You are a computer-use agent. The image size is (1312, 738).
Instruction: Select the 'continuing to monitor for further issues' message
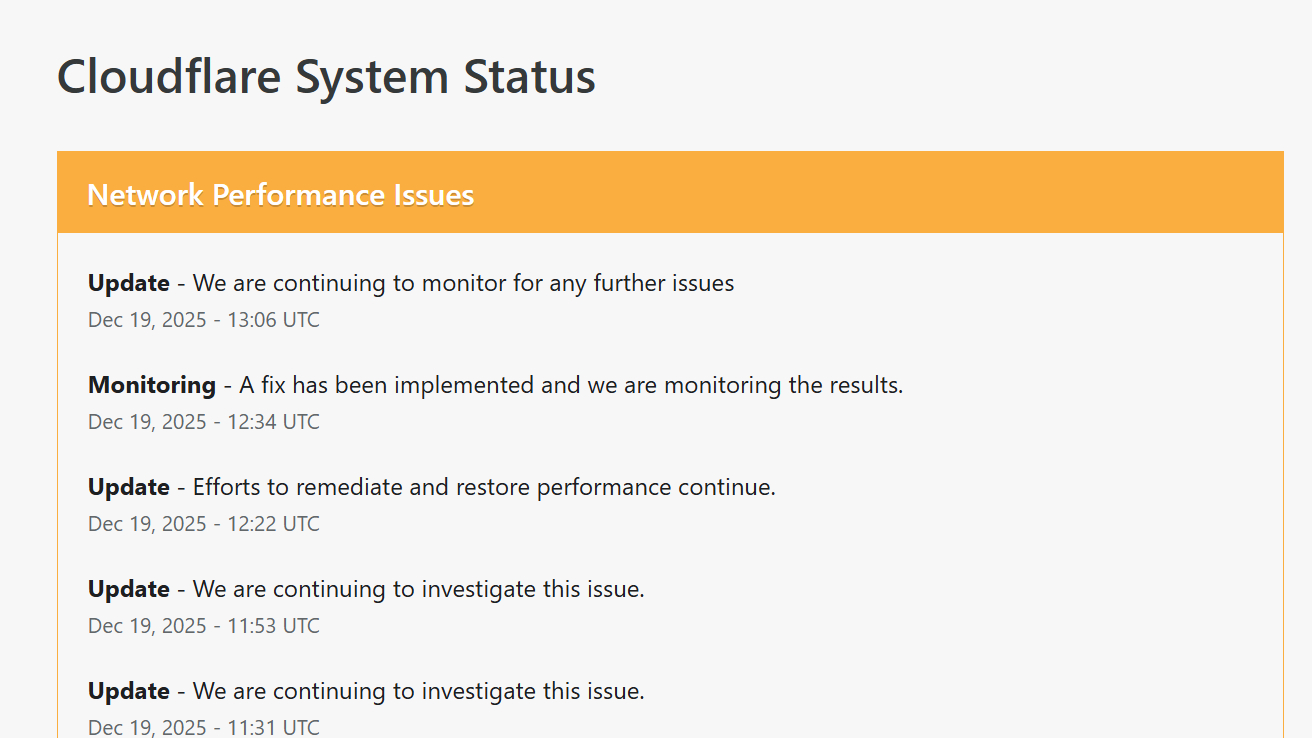[x=463, y=283]
